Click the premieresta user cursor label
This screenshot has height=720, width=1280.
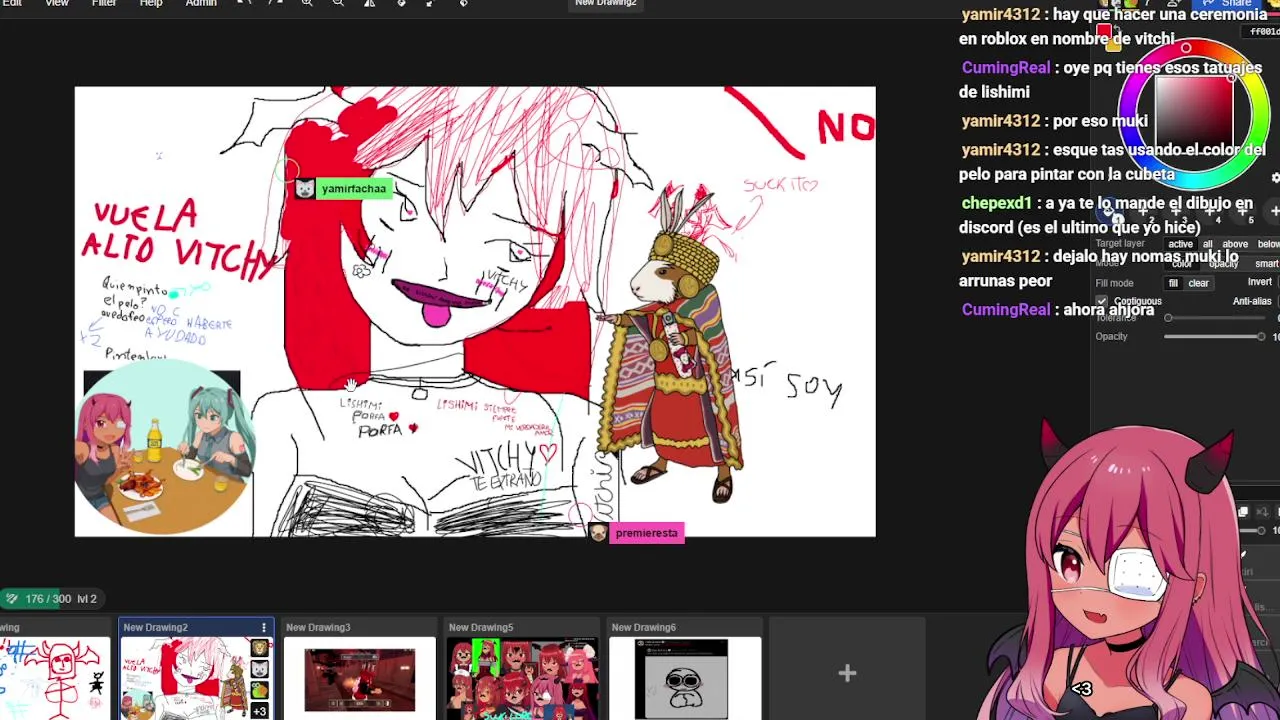point(646,533)
